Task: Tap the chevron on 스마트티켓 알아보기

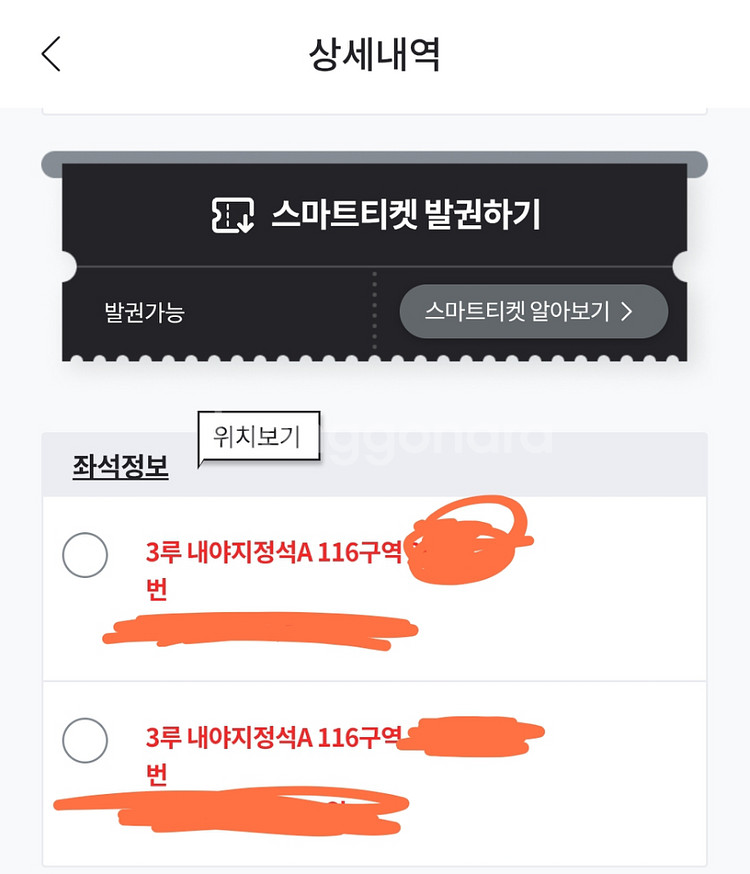Action: 627,312
